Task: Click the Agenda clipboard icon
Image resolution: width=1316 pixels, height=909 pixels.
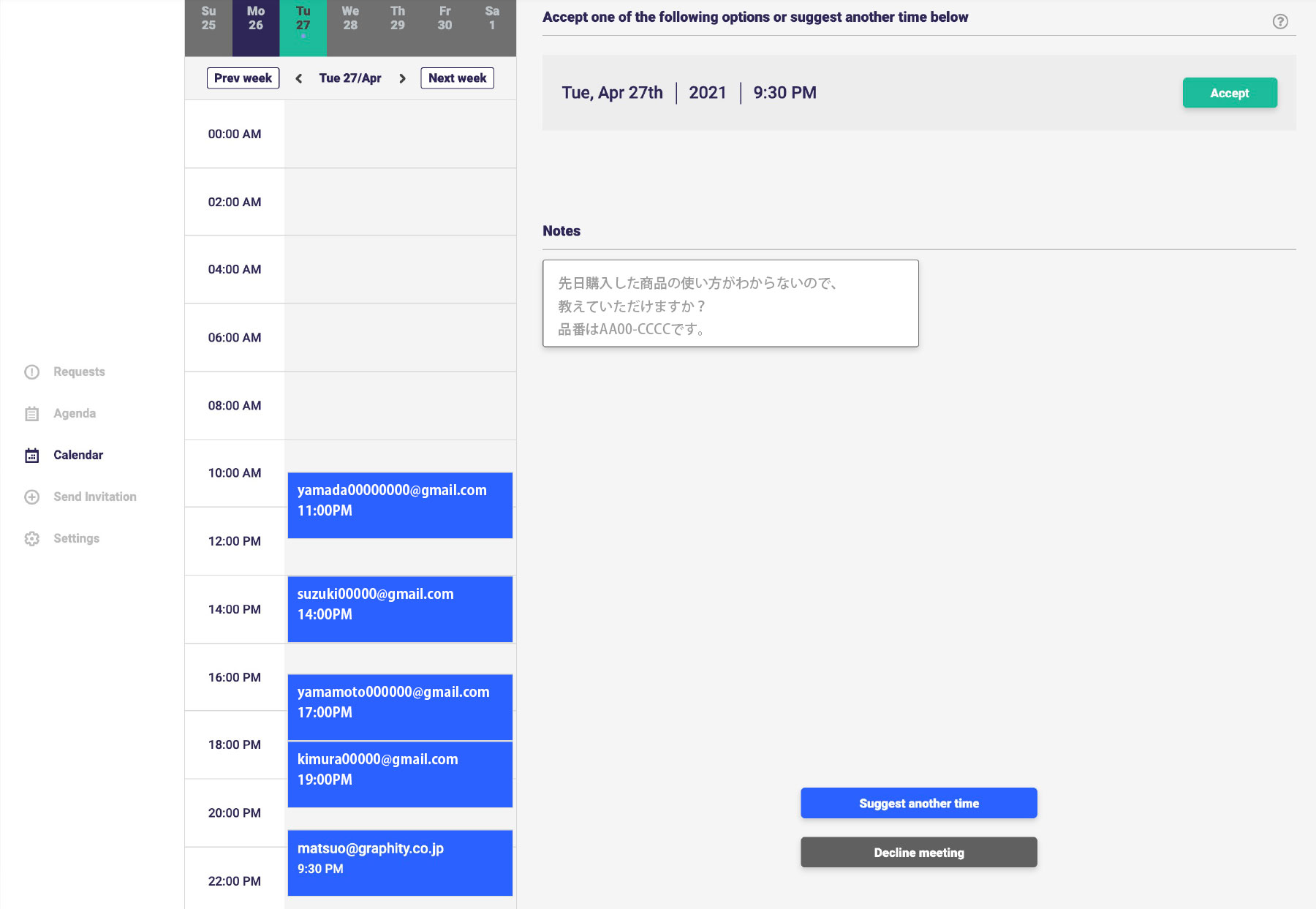Action: coord(32,414)
